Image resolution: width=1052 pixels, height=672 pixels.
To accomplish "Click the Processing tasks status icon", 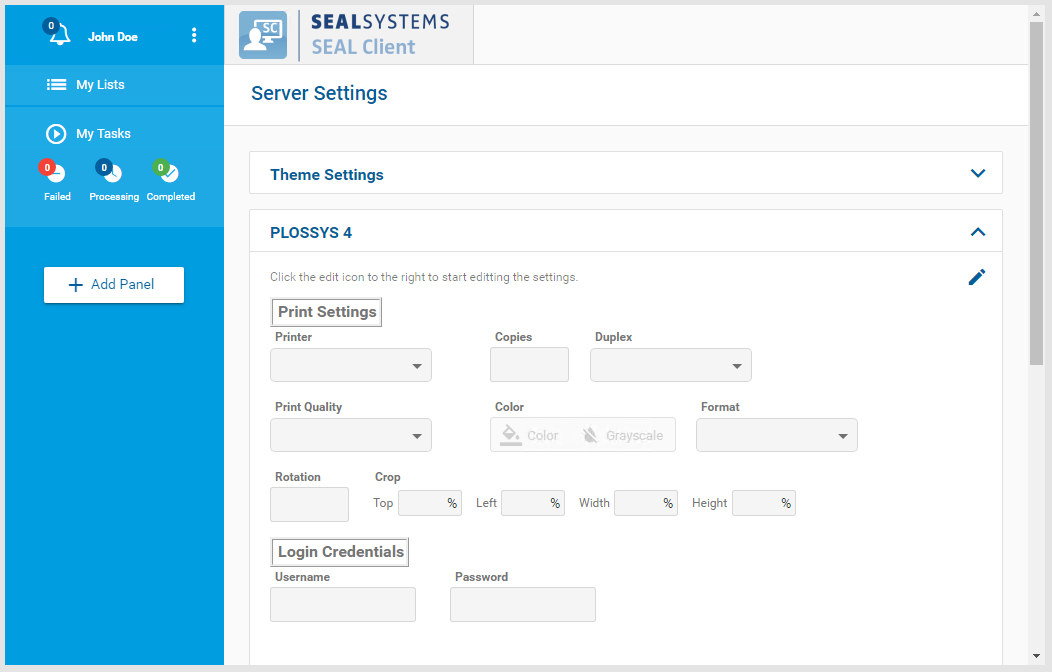I will click(x=112, y=173).
